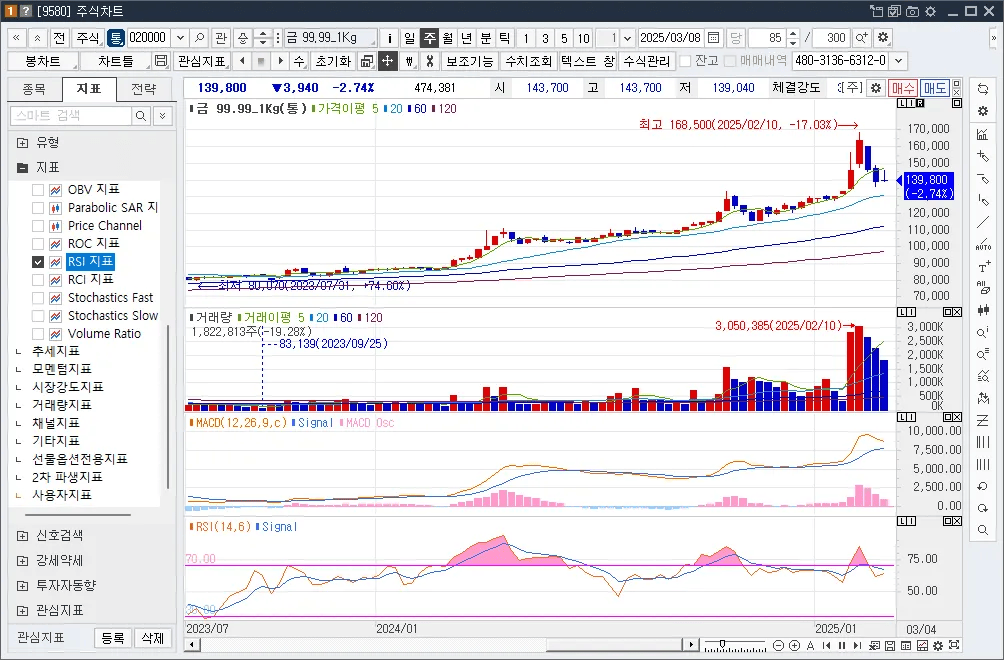This screenshot has height=660, width=1004.
Task: Open the calendar picker next to date field
Action: 713,38
